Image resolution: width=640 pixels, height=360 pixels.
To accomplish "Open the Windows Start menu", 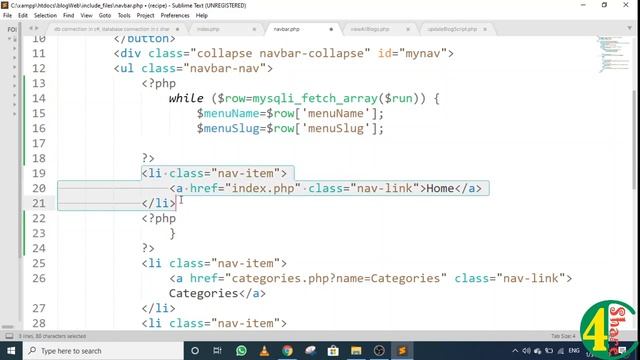I will coord(11,351).
